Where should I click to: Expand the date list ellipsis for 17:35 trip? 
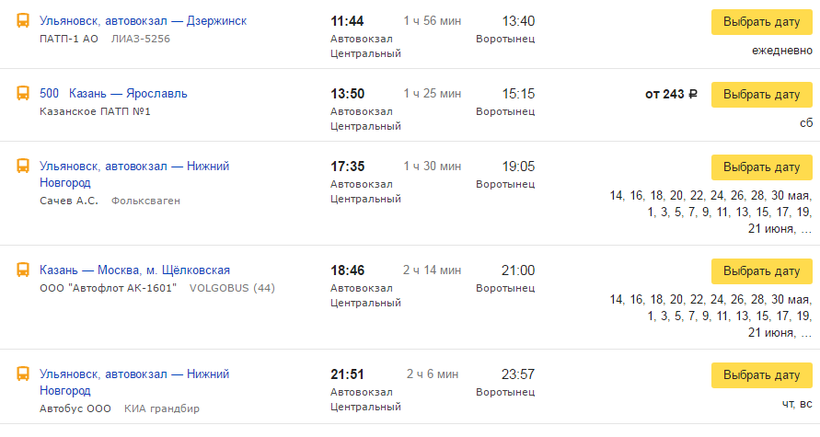point(804,230)
